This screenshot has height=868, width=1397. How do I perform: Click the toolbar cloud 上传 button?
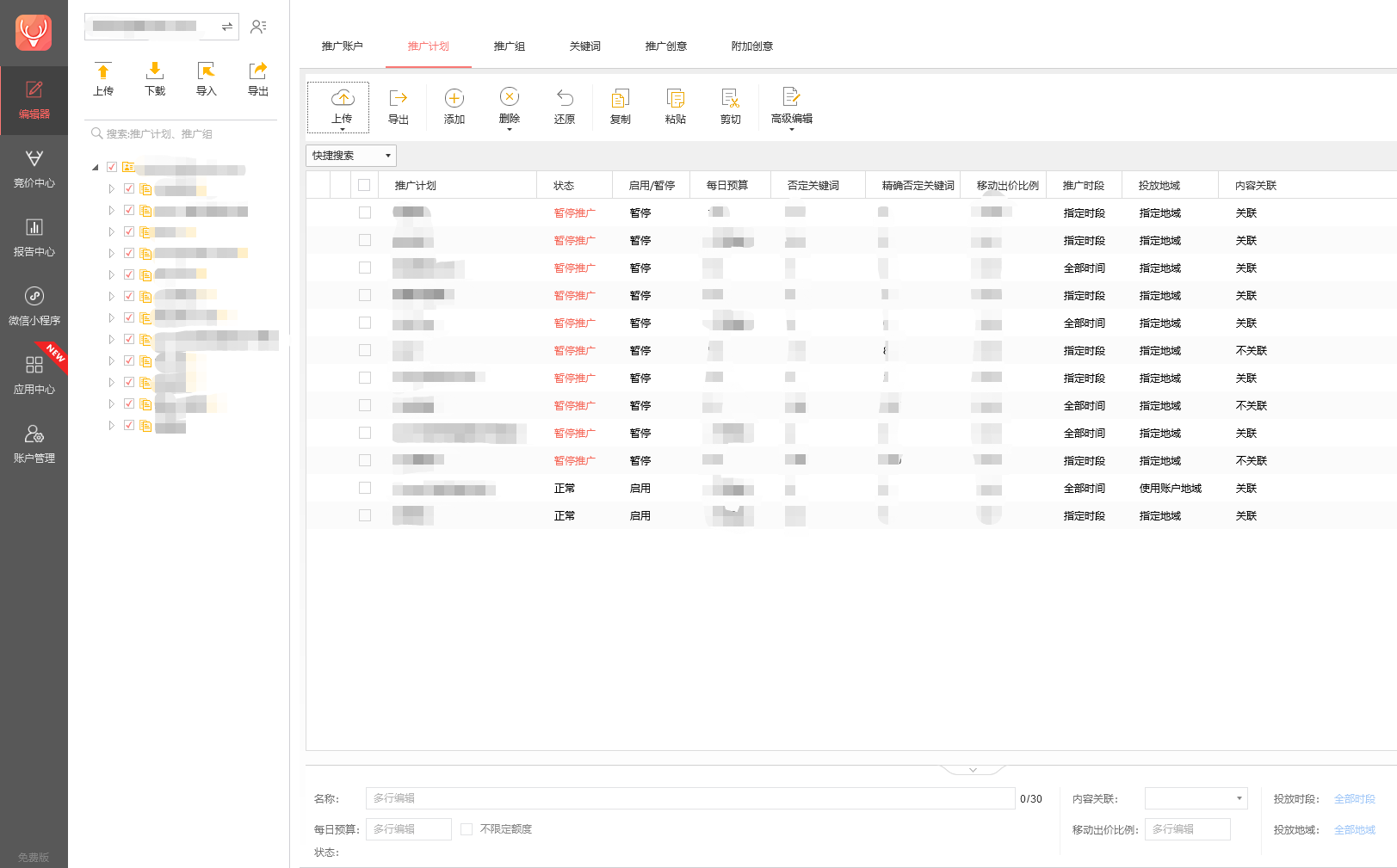[x=338, y=108]
